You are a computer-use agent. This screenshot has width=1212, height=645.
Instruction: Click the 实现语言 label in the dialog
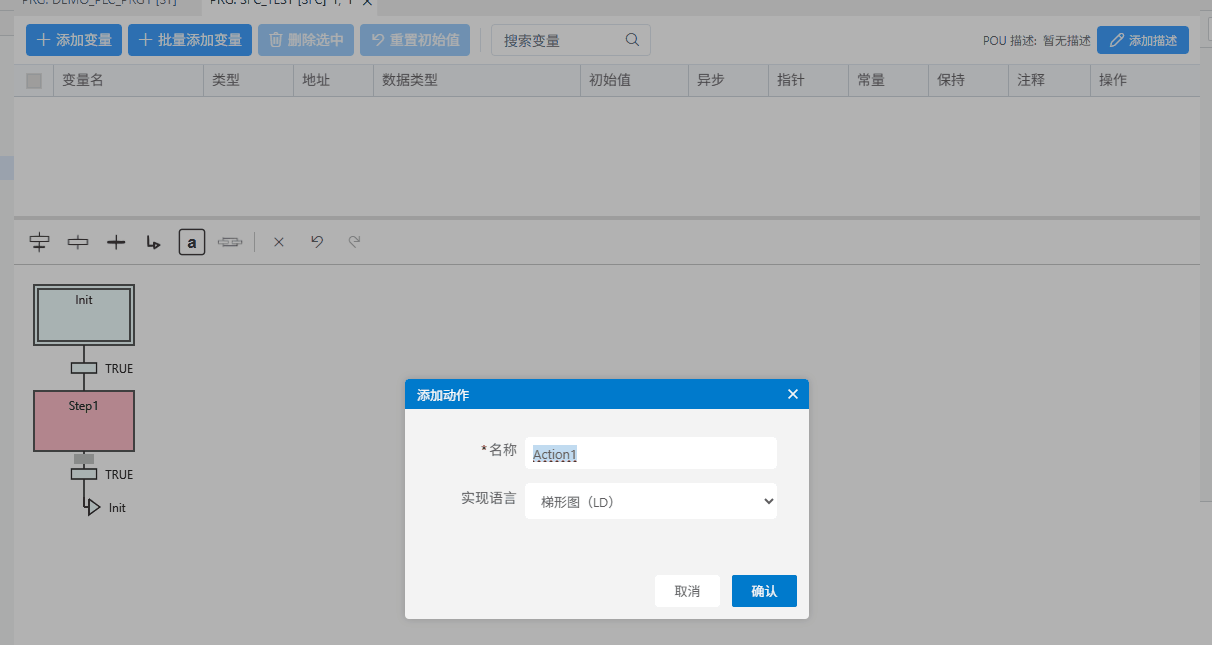pos(489,497)
